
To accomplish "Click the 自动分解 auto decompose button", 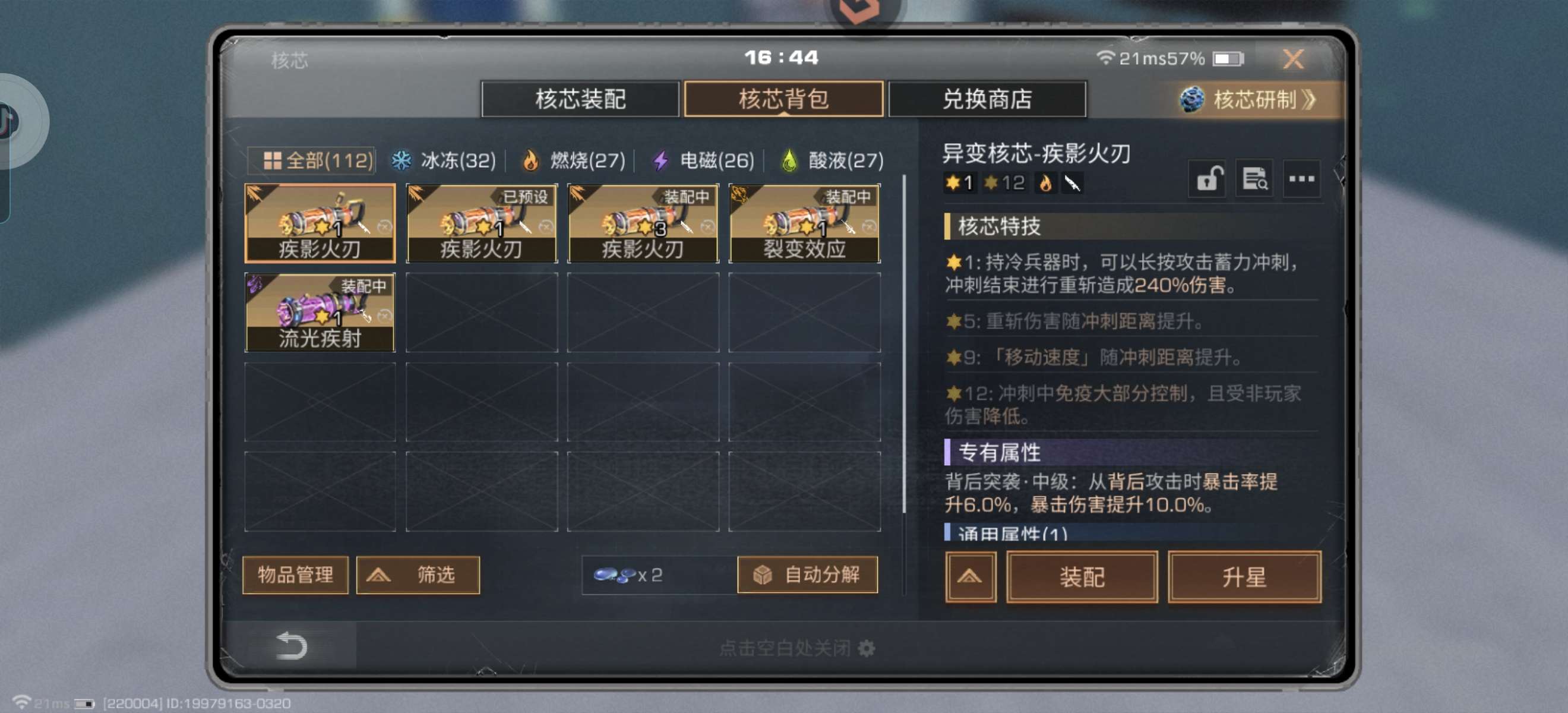I will pos(807,575).
